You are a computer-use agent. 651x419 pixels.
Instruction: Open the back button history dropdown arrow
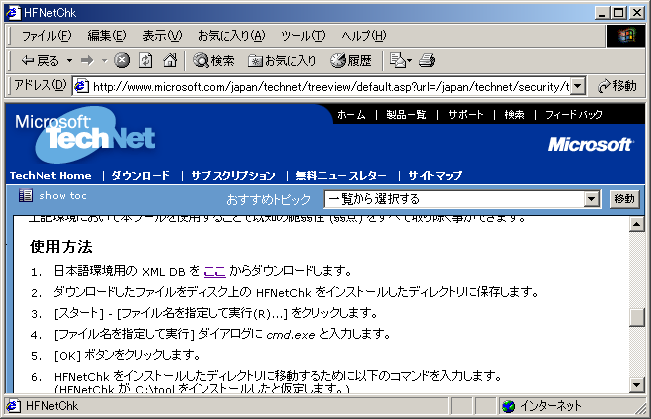(69, 61)
